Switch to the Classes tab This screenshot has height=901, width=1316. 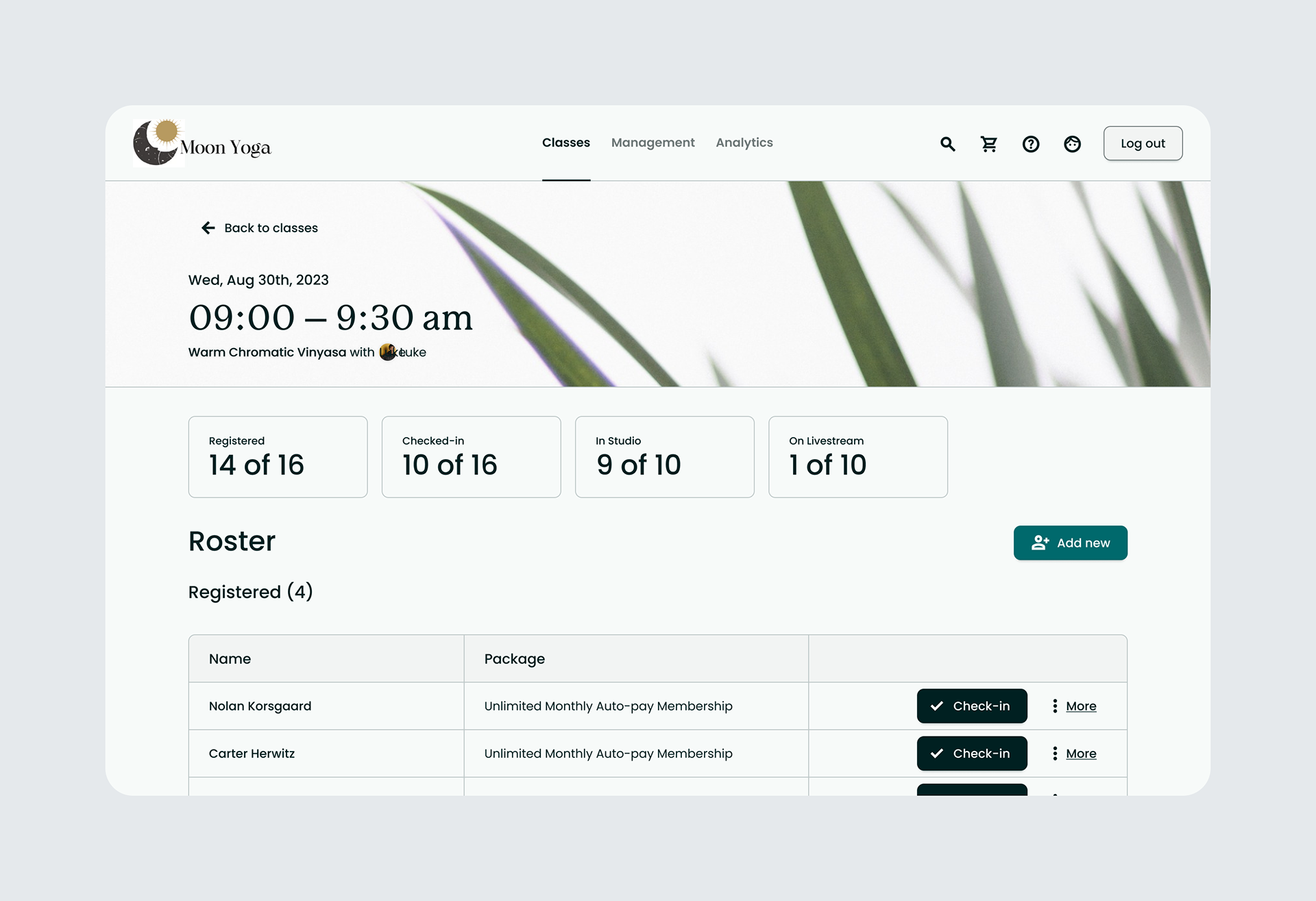[x=565, y=143]
